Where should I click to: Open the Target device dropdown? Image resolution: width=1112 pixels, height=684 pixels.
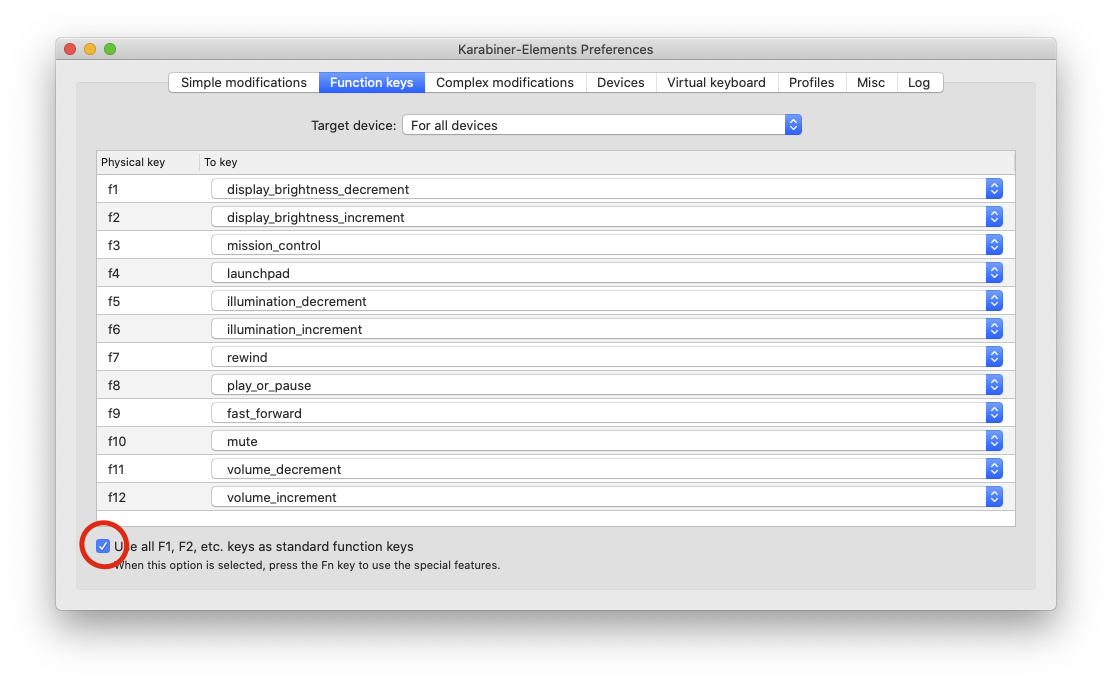(601, 125)
